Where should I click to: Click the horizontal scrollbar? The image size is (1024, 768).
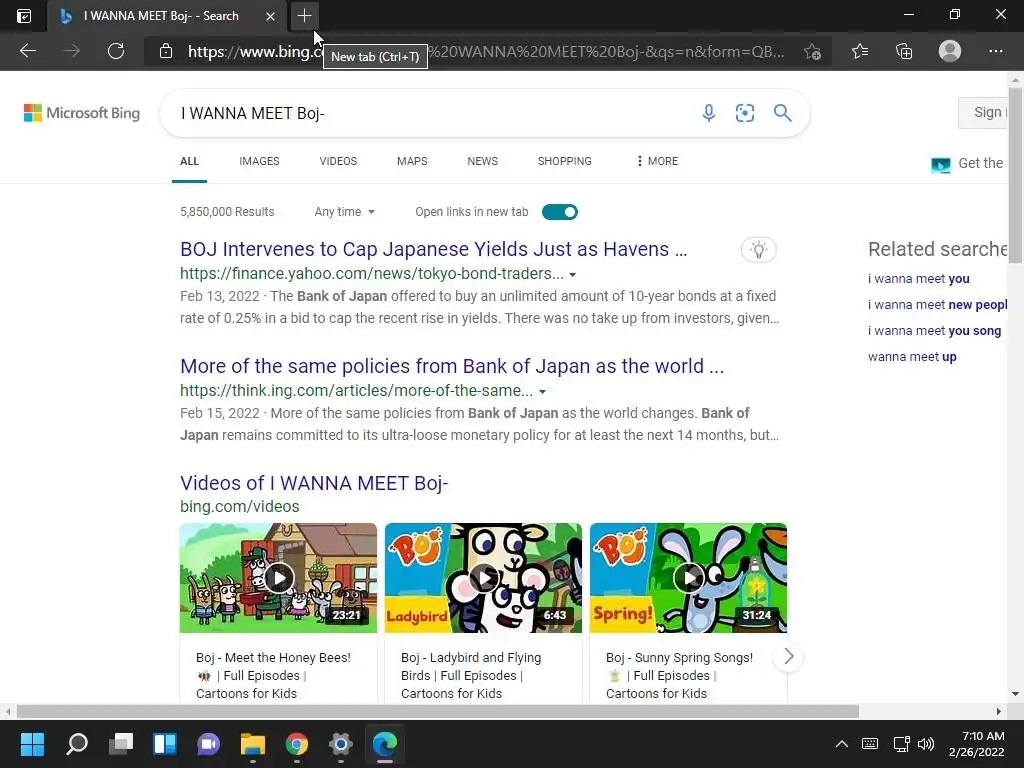coord(438,711)
